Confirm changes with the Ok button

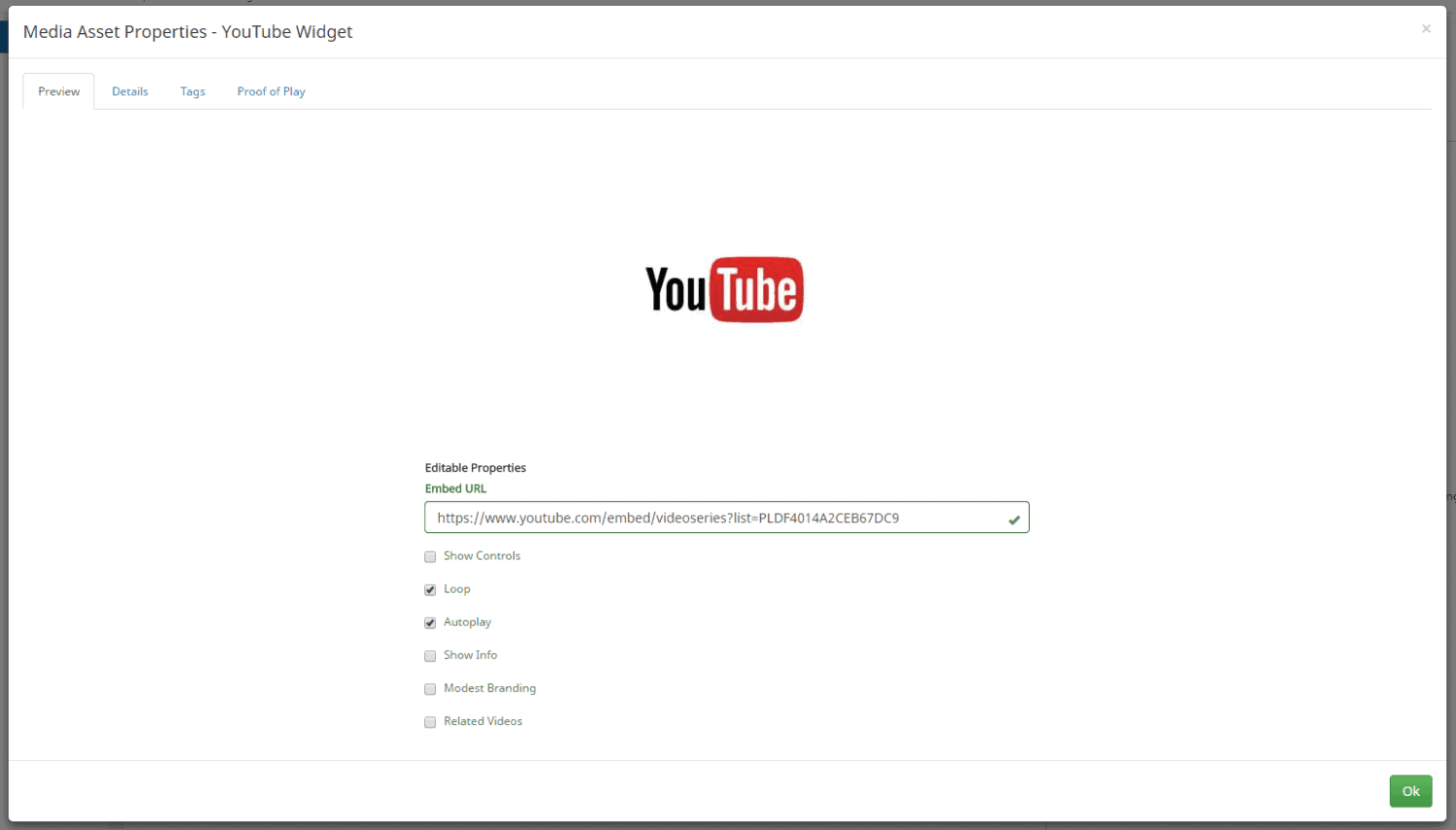click(1410, 791)
